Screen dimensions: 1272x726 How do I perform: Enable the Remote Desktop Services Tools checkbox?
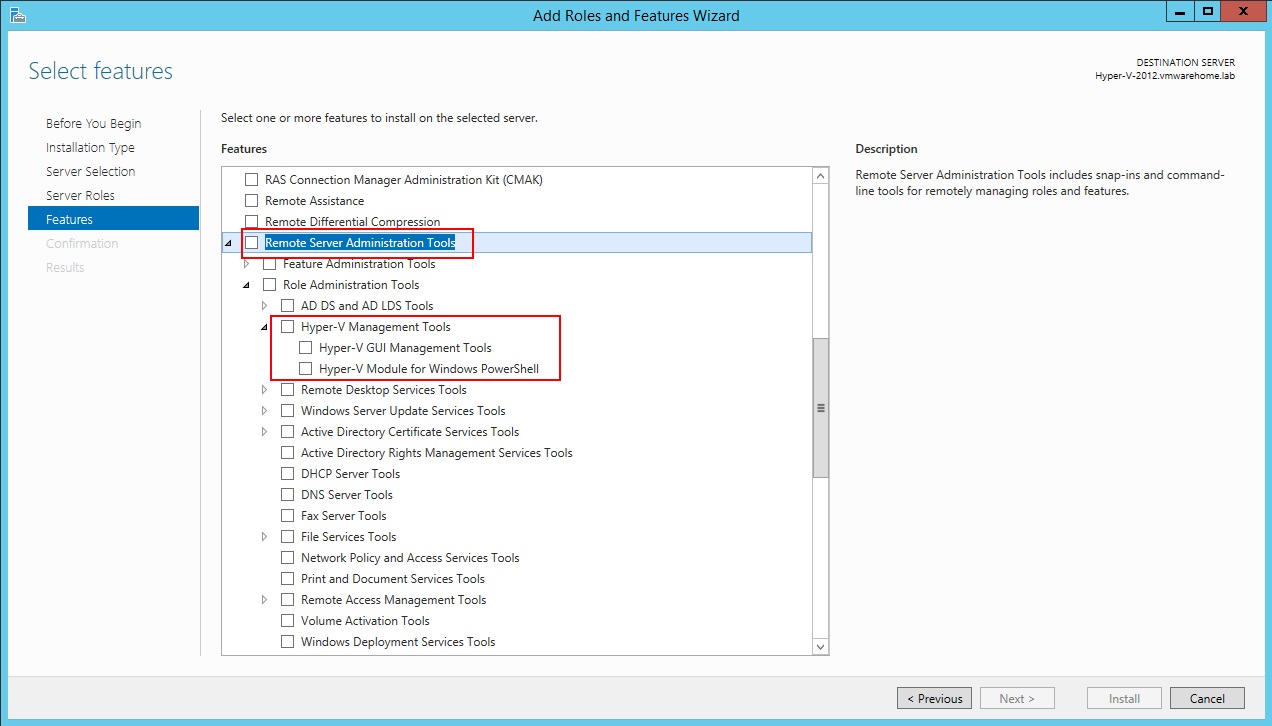pos(288,390)
